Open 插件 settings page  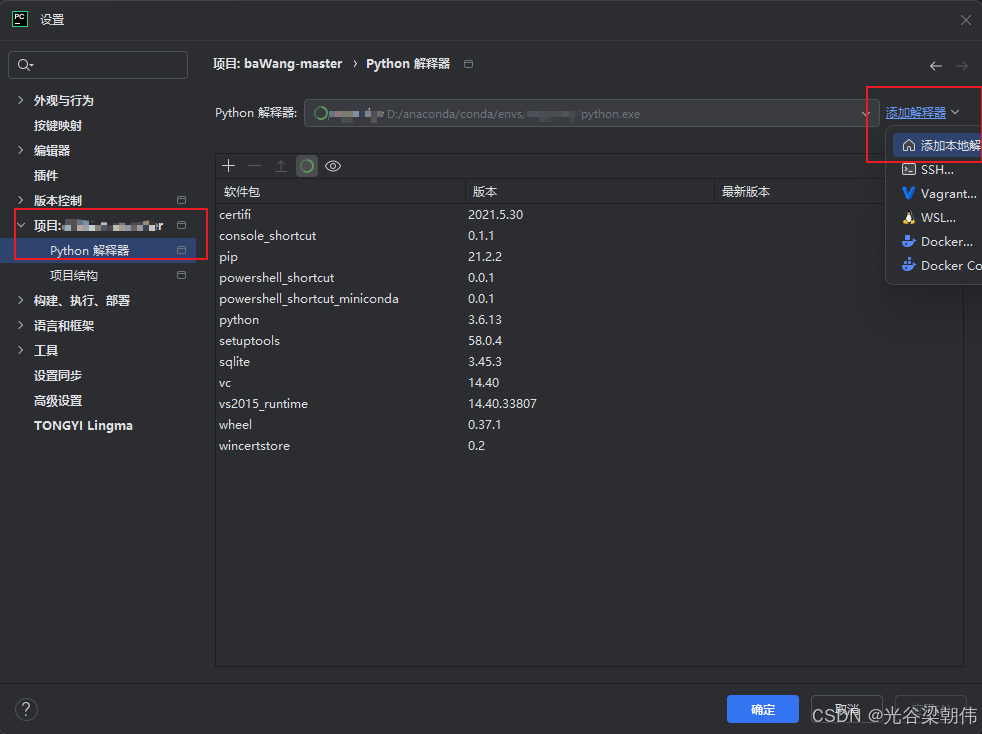46,175
